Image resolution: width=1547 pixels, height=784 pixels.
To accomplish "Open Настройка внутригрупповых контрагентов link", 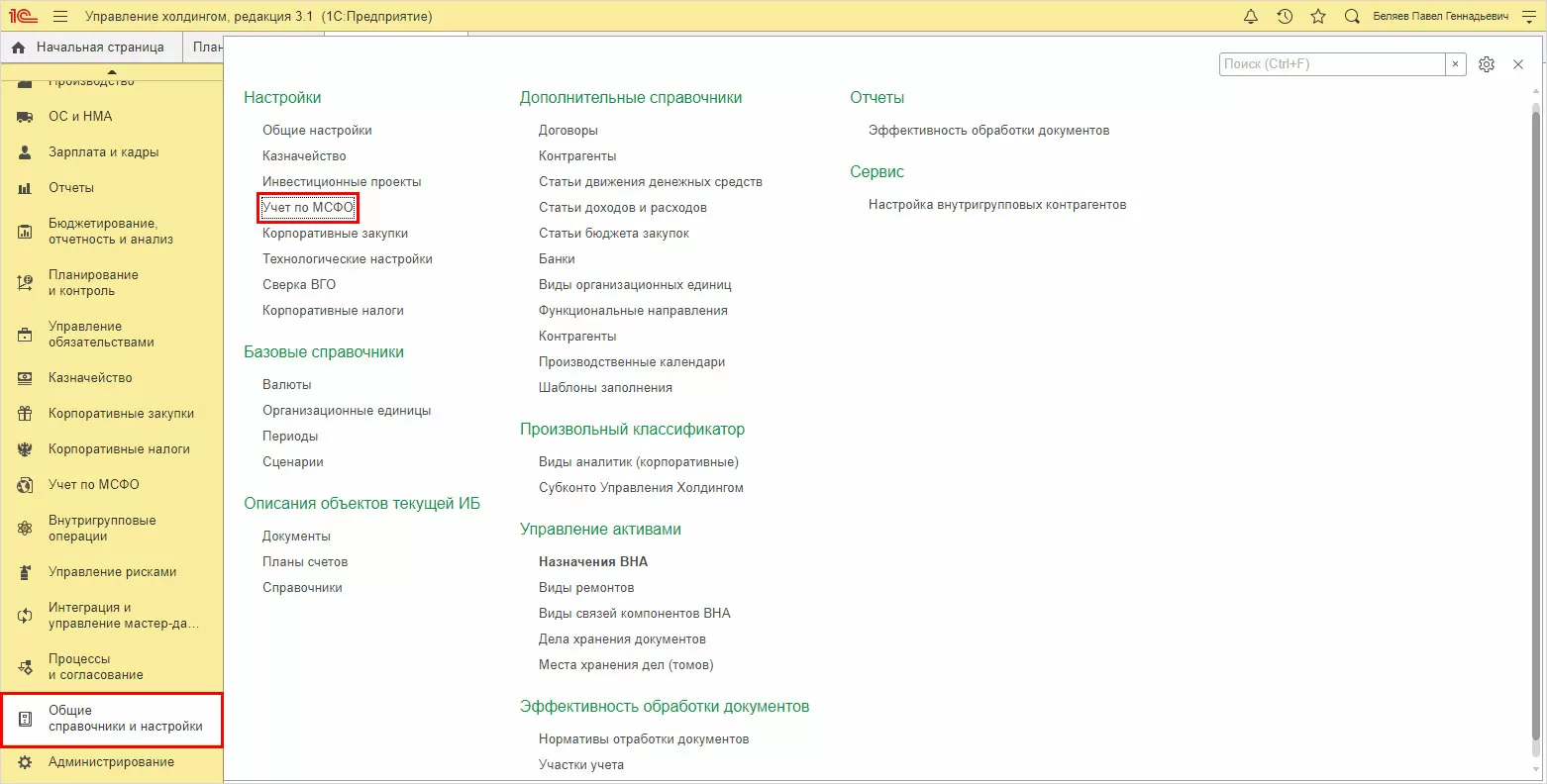I will (997, 204).
